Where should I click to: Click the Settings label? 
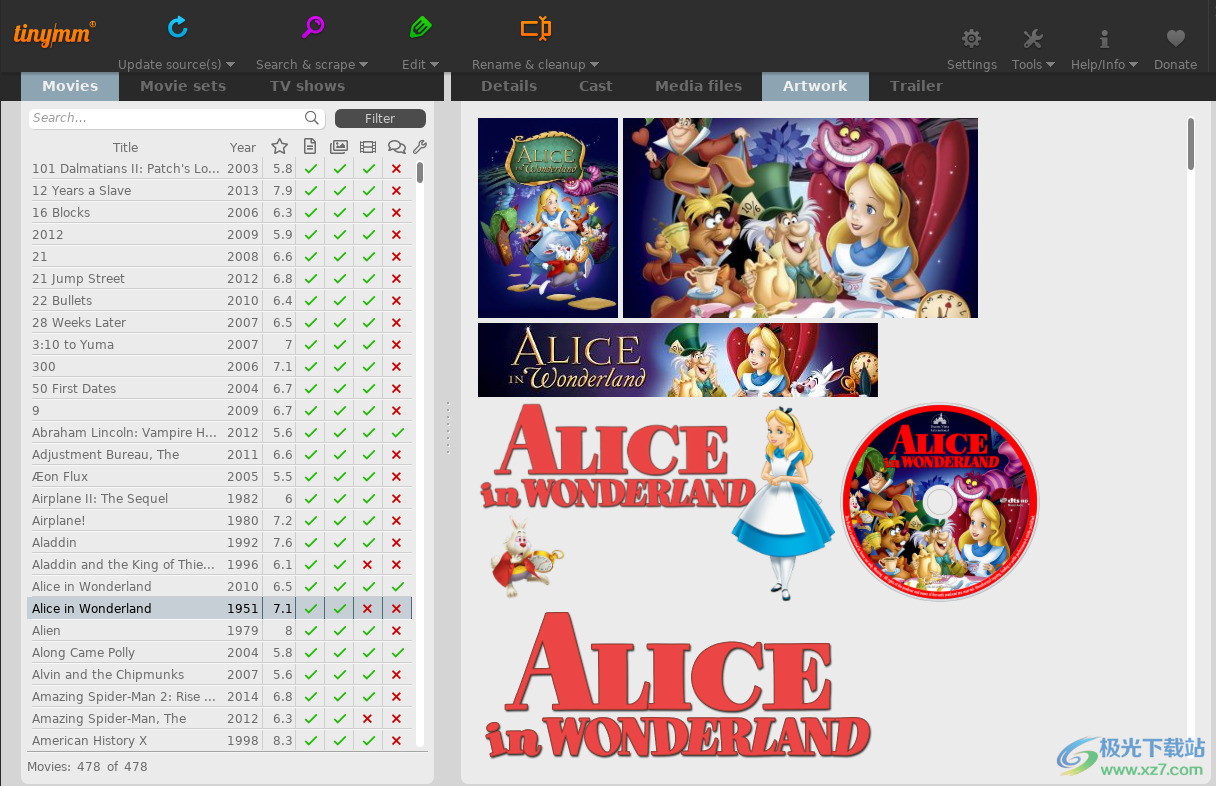(972, 64)
